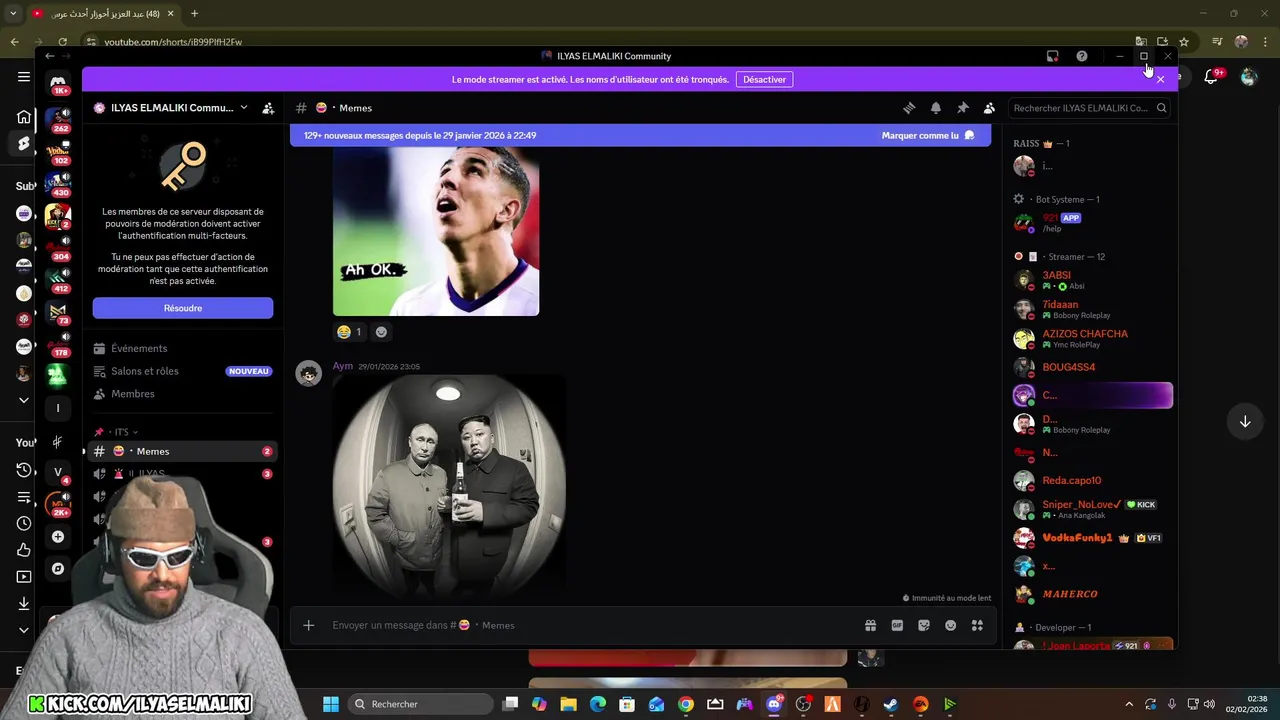Open Discover servers compass icon

coord(58,568)
